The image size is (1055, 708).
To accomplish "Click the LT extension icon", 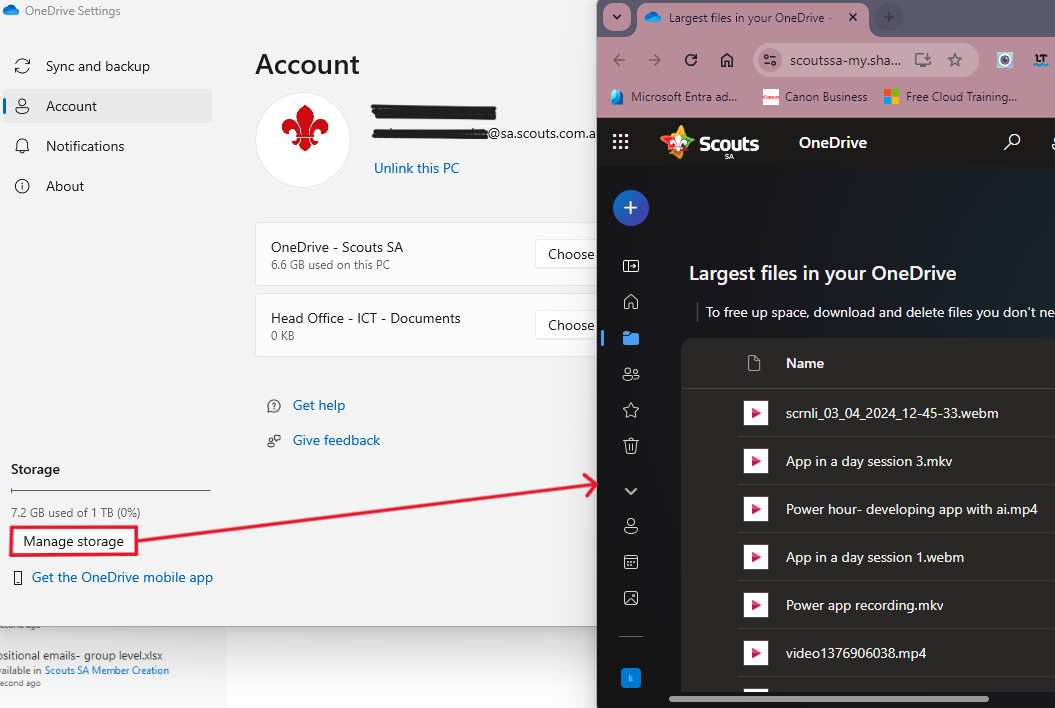I will click(x=1040, y=60).
